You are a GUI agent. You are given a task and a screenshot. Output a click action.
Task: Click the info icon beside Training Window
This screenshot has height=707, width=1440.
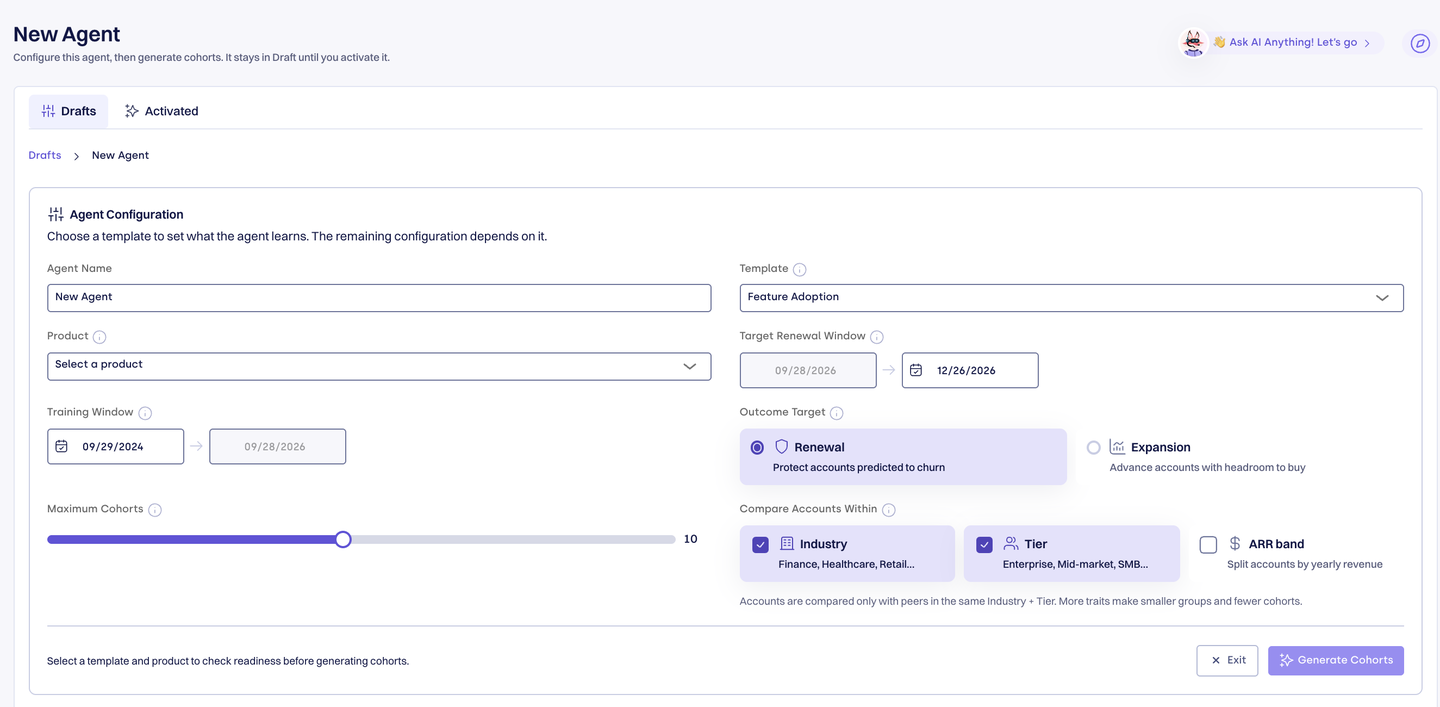(145, 413)
